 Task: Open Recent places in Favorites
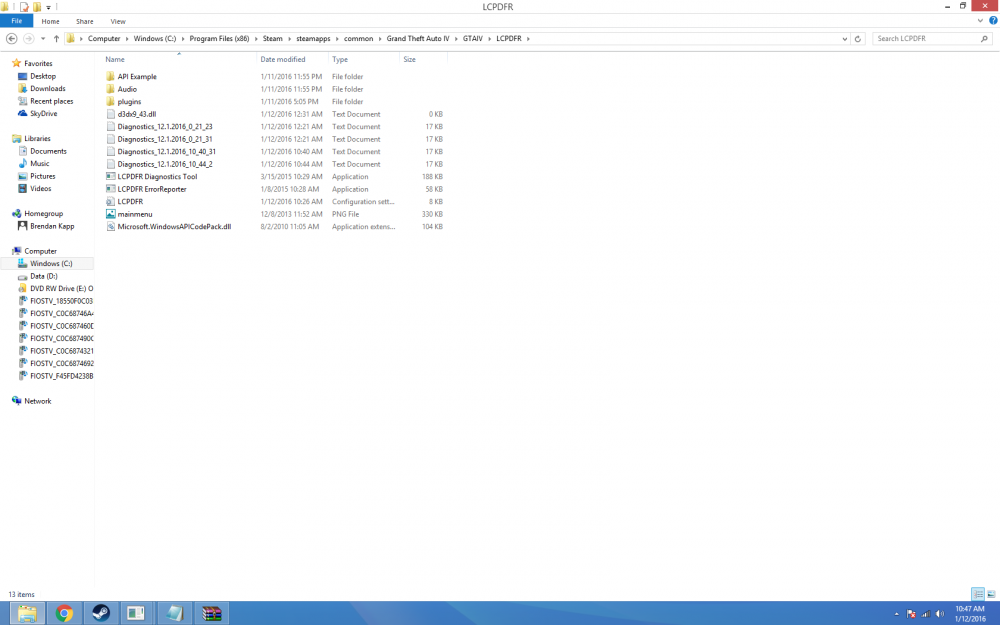coord(52,101)
